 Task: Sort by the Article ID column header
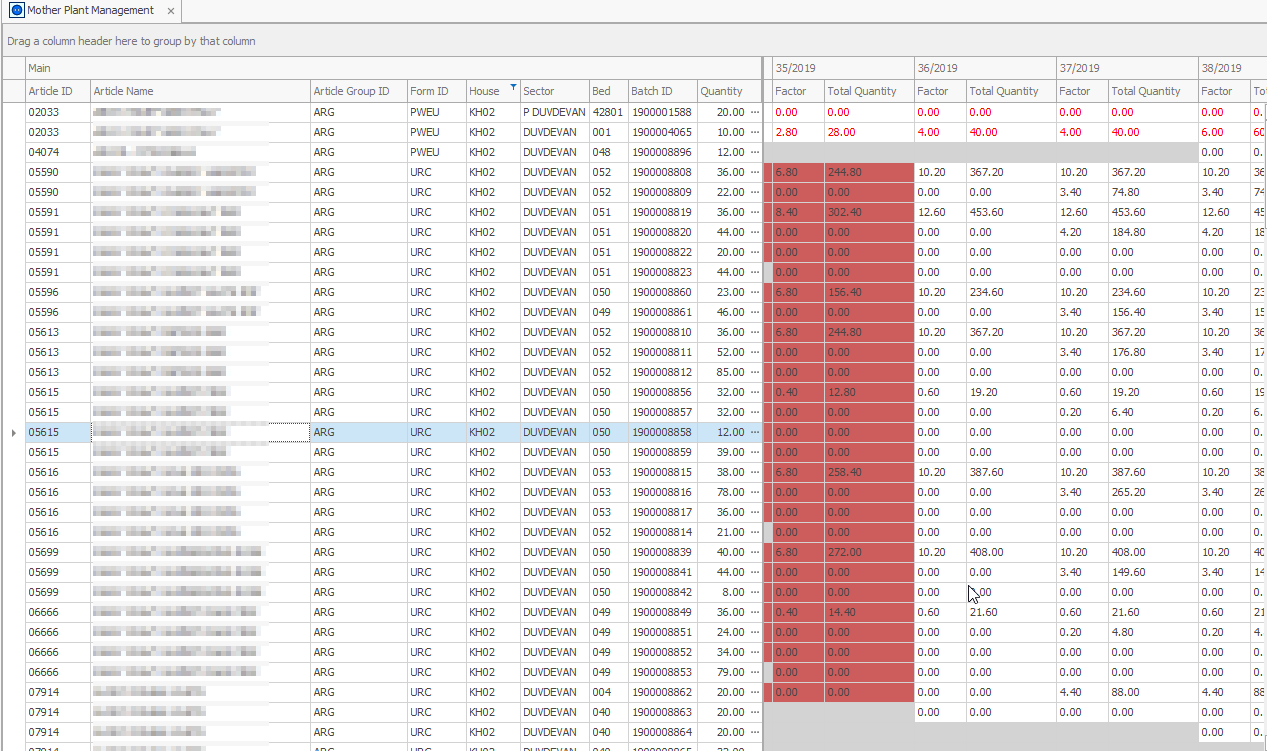tap(58, 91)
